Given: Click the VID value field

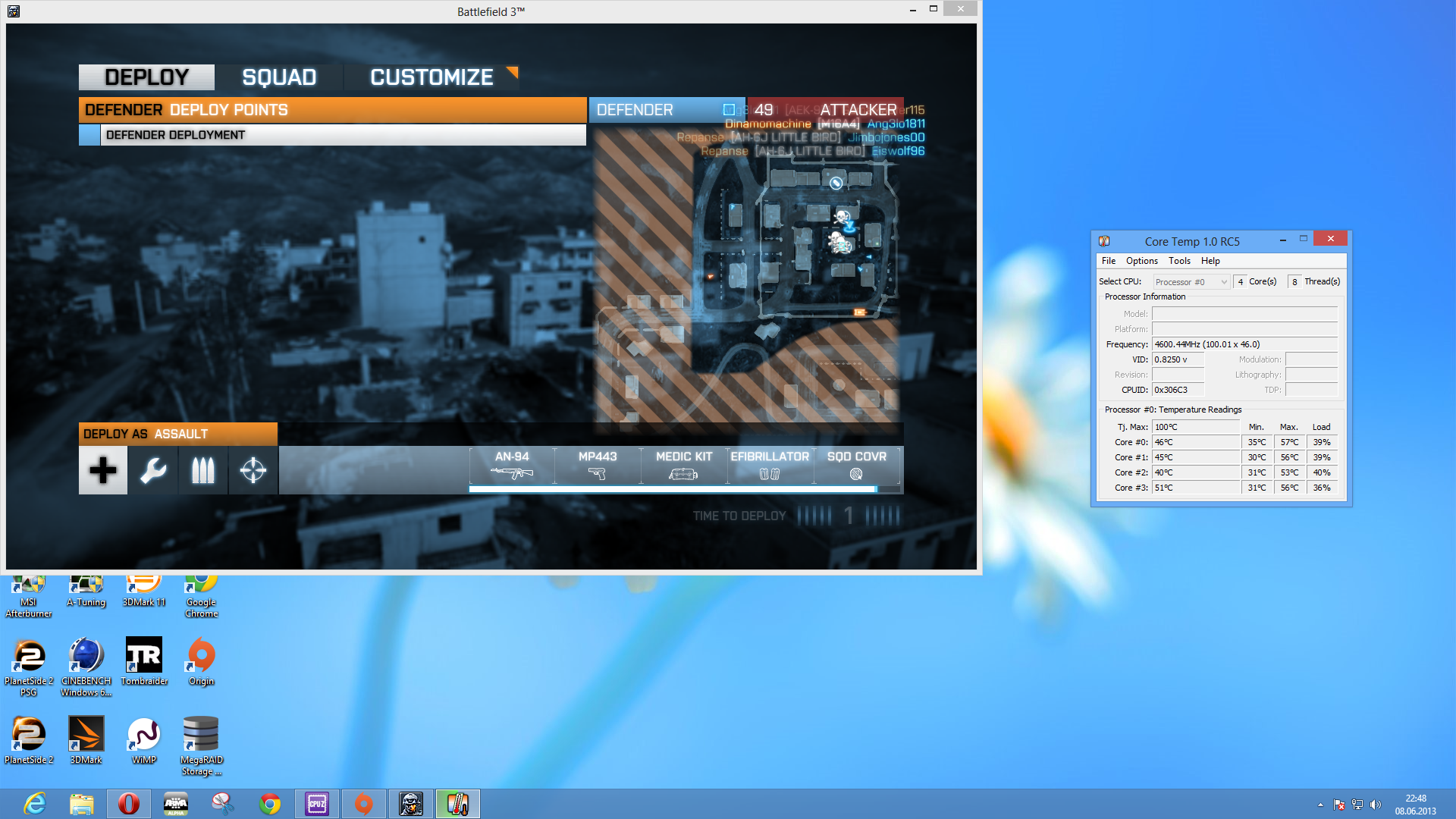Looking at the screenshot, I should point(1178,359).
